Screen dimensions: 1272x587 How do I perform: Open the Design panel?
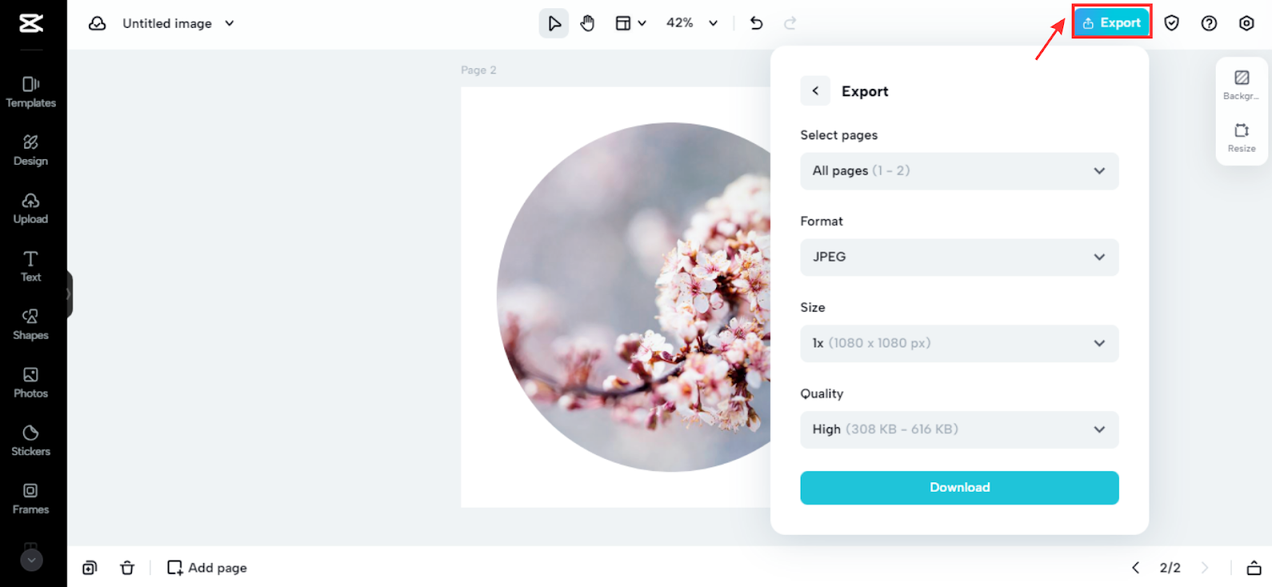tap(31, 150)
